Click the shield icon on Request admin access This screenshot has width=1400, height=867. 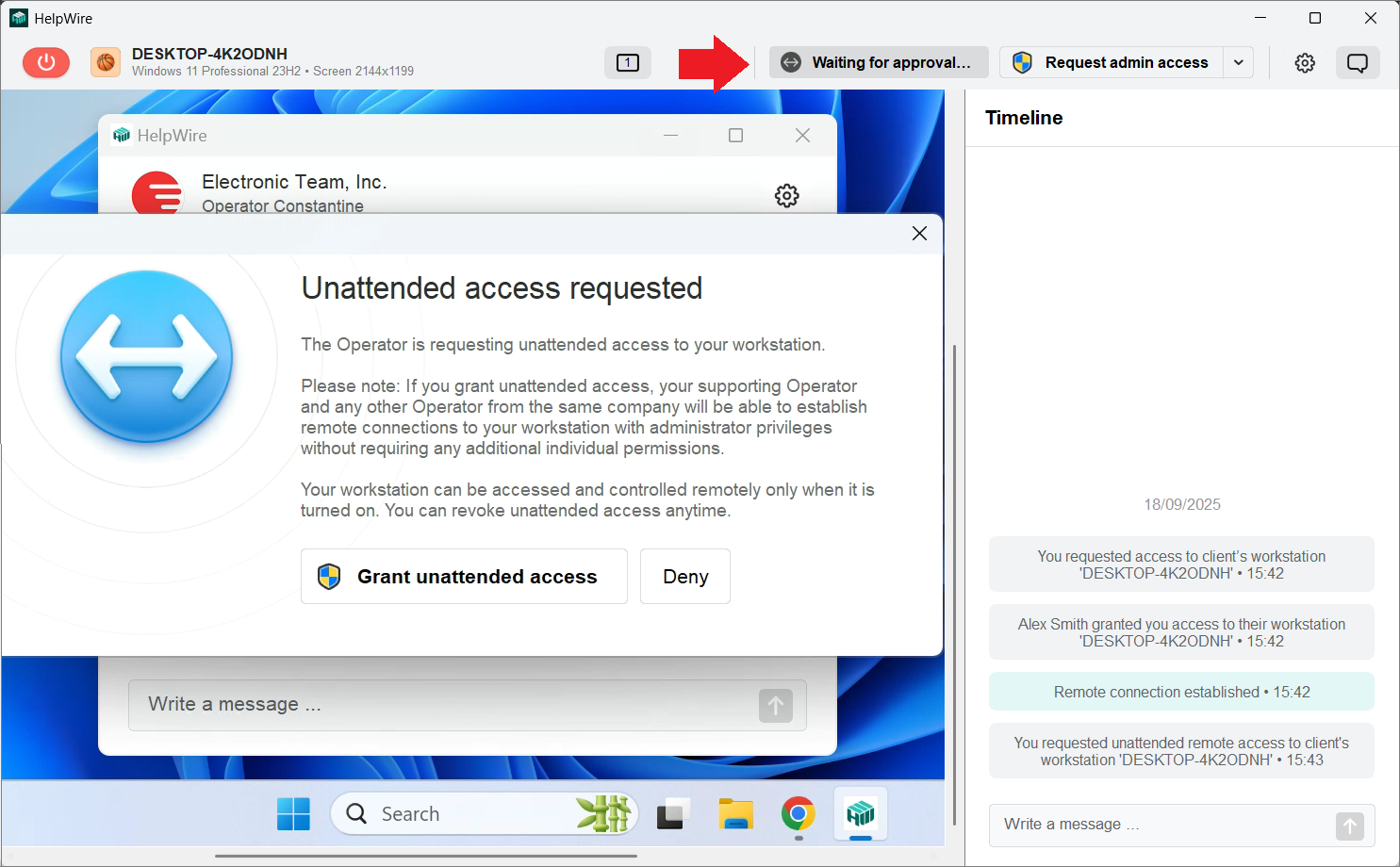[x=1021, y=62]
